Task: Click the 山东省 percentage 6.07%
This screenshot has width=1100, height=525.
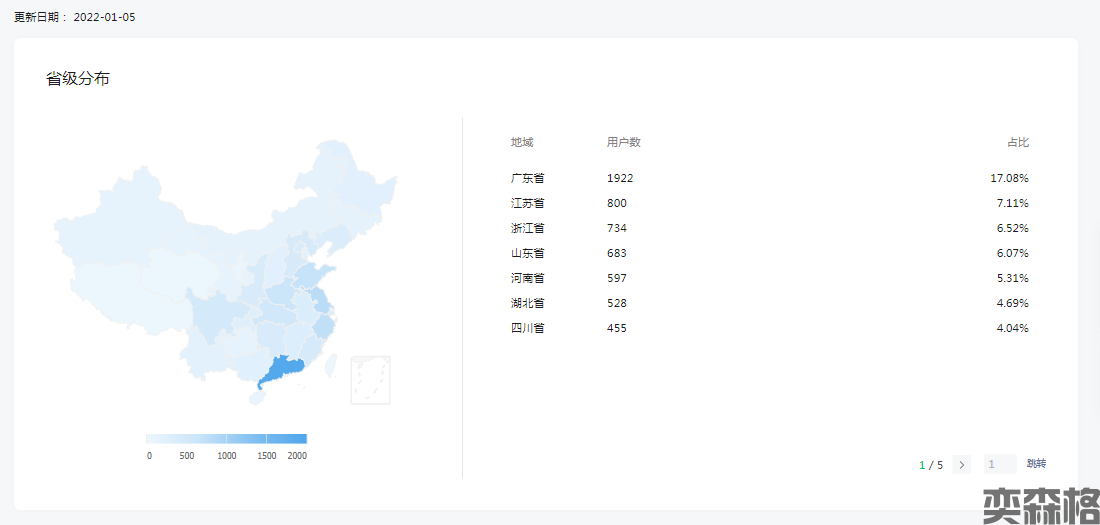Action: [1012, 253]
